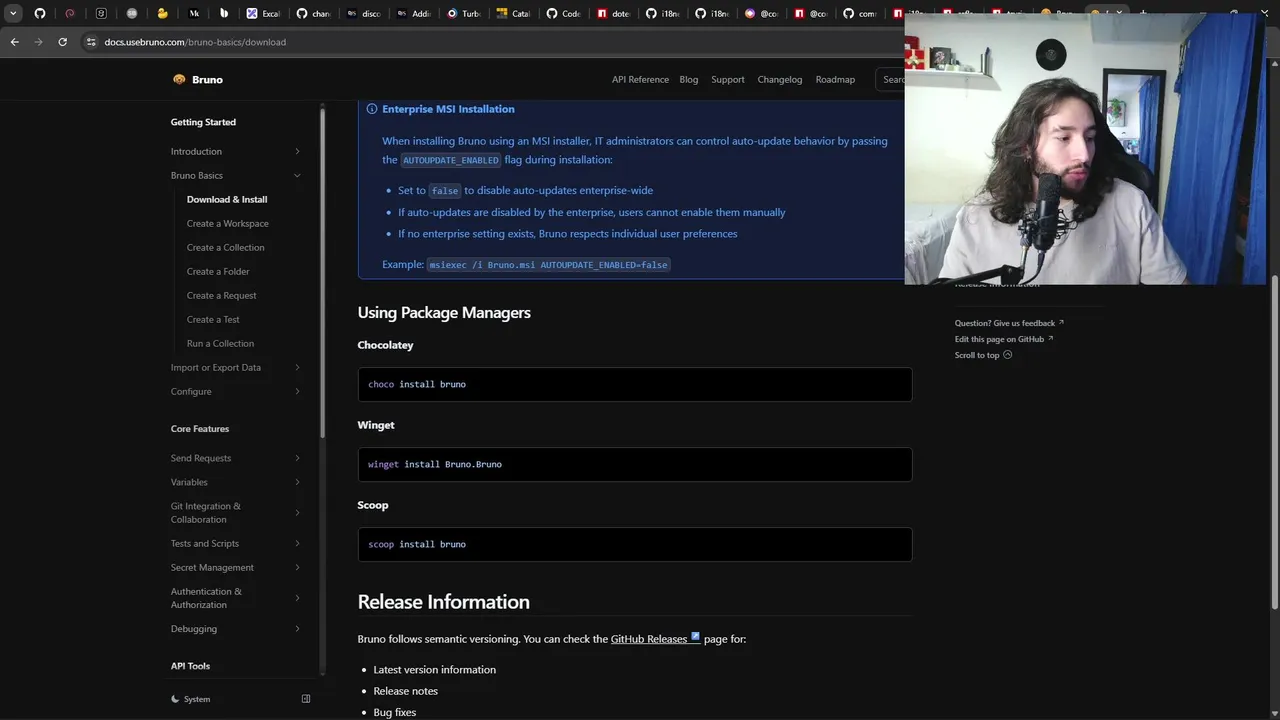Viewport: 1280px width, 720px height.
Task: Reload the page with the refresh icon
Action: 62,42
